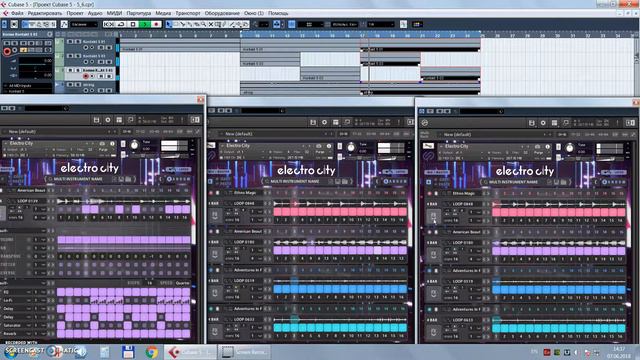This screenshot has width=640, height=360.
Task: Click the save icon in right Kontakt window
Action: pyautogui.click(x=531, y=122)
